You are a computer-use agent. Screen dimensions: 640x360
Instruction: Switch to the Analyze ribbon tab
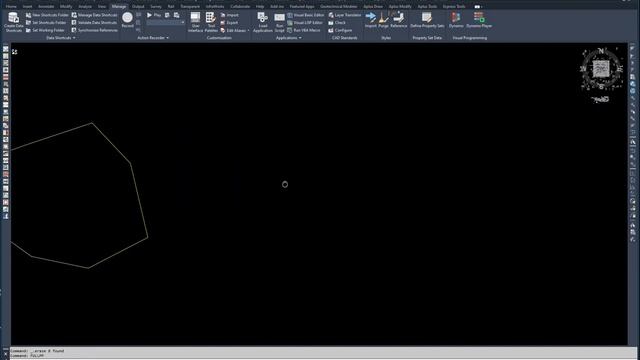(x=85, y=7)
